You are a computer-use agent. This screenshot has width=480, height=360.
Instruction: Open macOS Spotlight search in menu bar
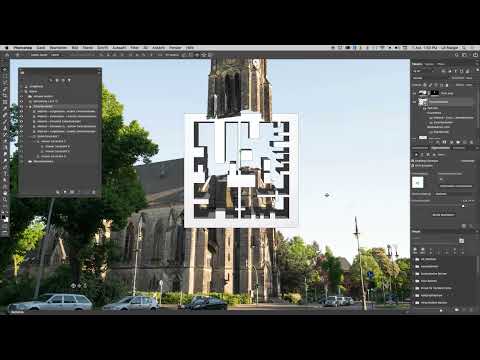click(464, 48)
